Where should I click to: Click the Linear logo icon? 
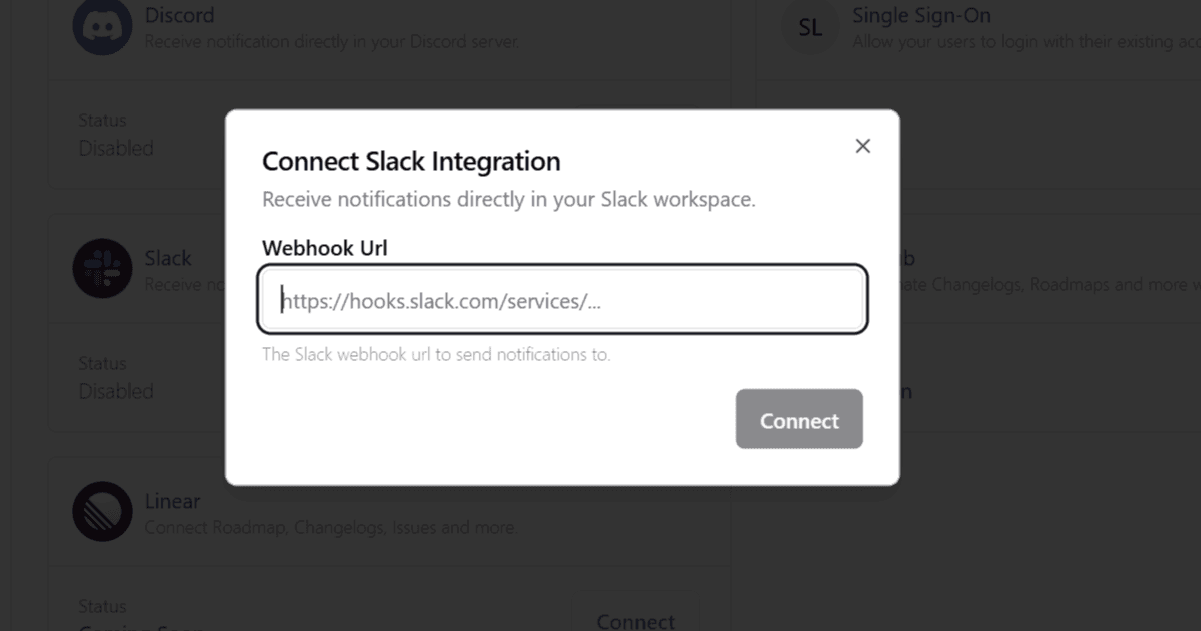[x=102, y=511]
